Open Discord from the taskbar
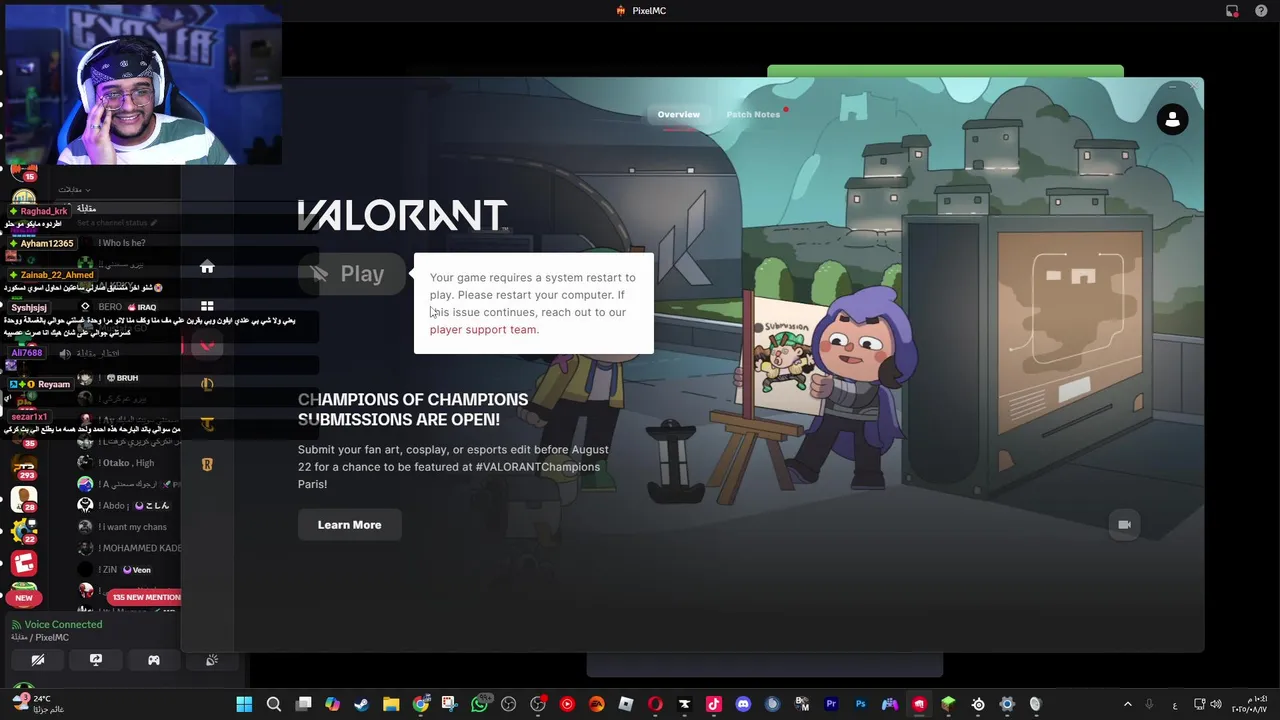This screenshot has height=720, width=1280. [x=743, y=704]
